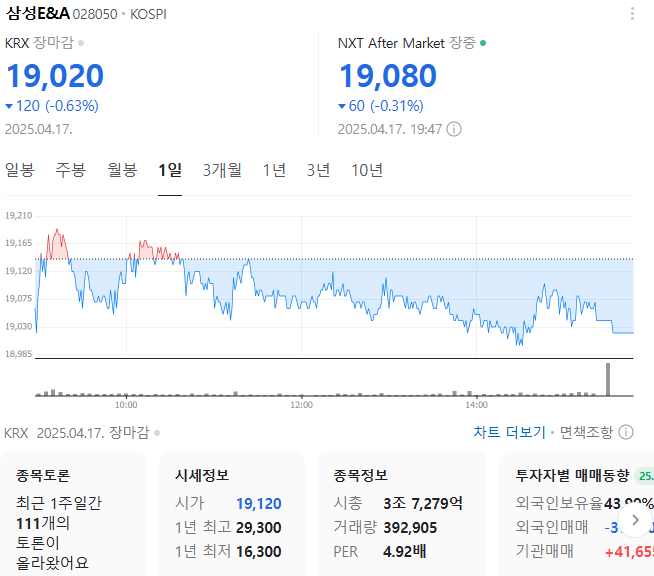Click the 19,210 price axis label

point(18,216)
